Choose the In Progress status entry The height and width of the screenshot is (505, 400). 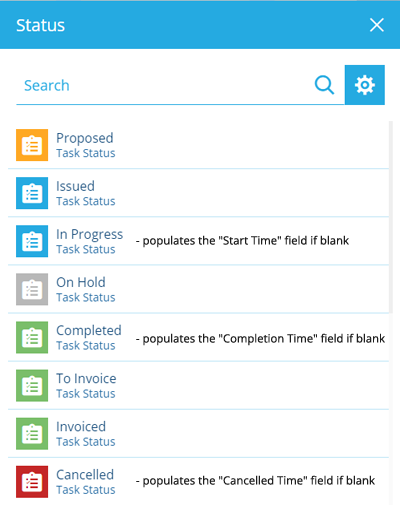coord(198,241)
